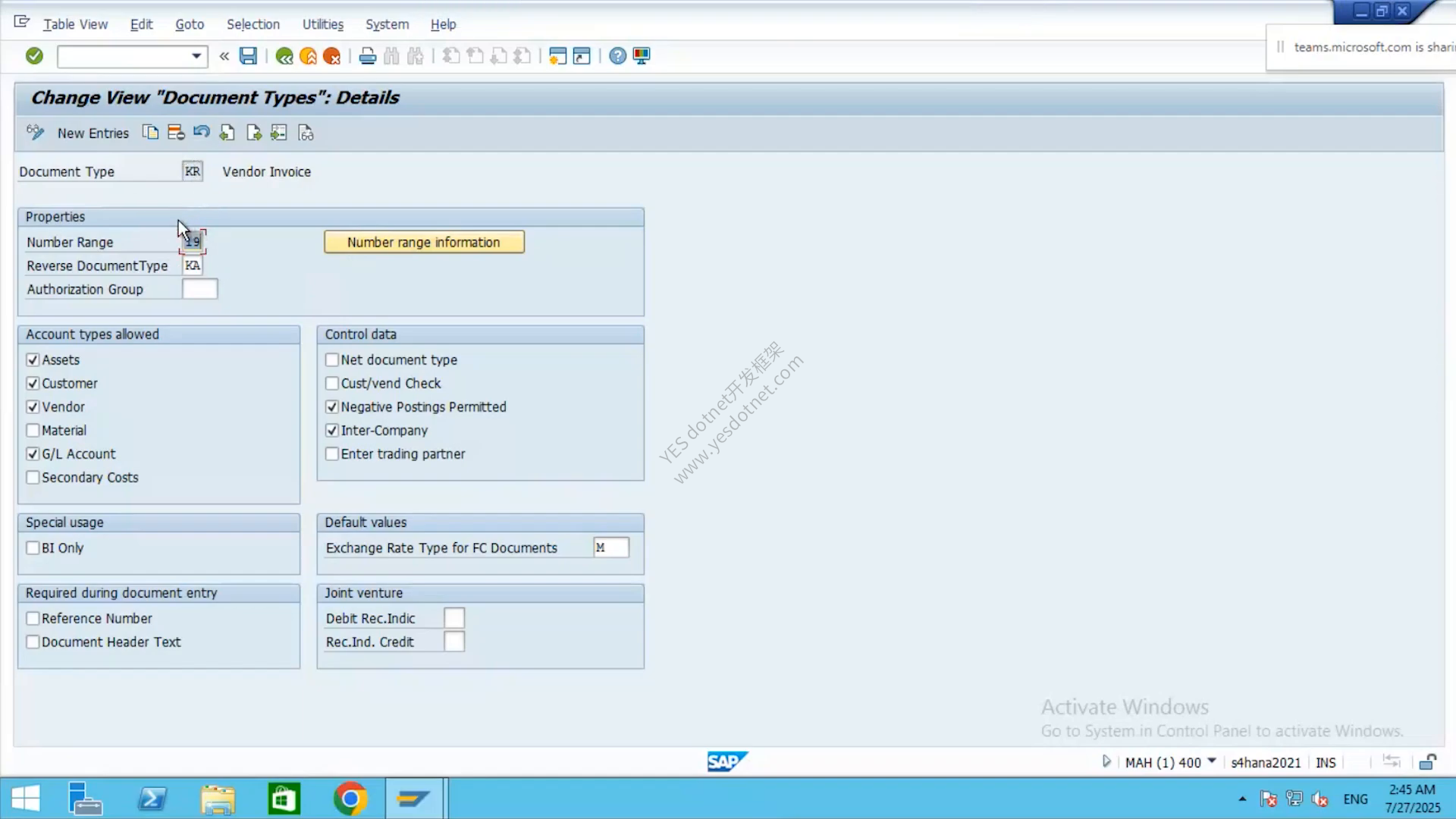1456x819 pixels.
Task: Click into the Authorization Group field
Action: click(199, 289)
